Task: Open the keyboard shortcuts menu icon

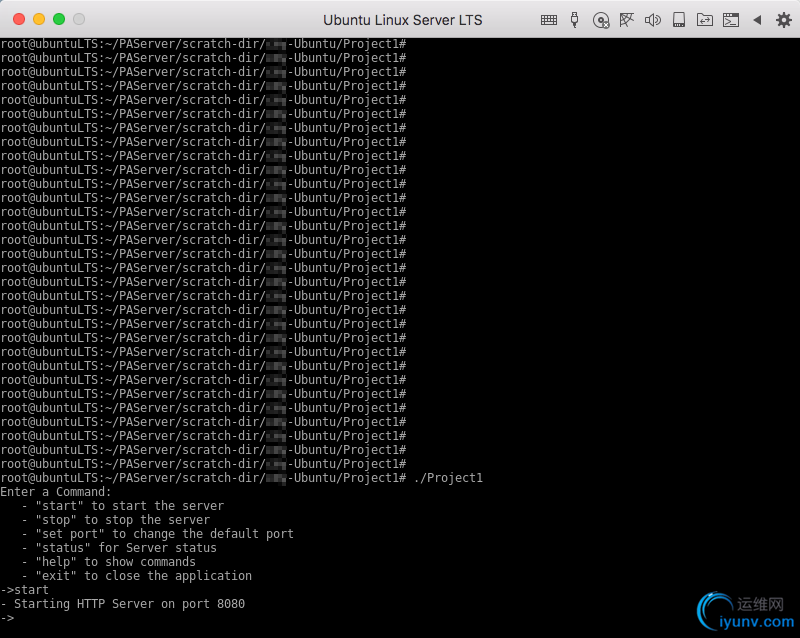Action: point(548,20)
